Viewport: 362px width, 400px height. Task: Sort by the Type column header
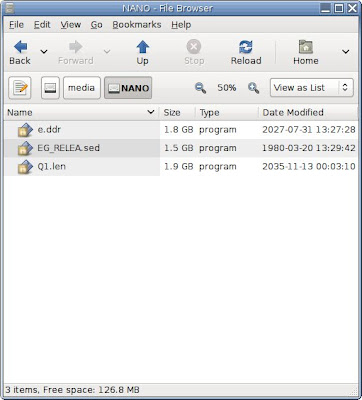pyautogui.click(x=227, y=113)
